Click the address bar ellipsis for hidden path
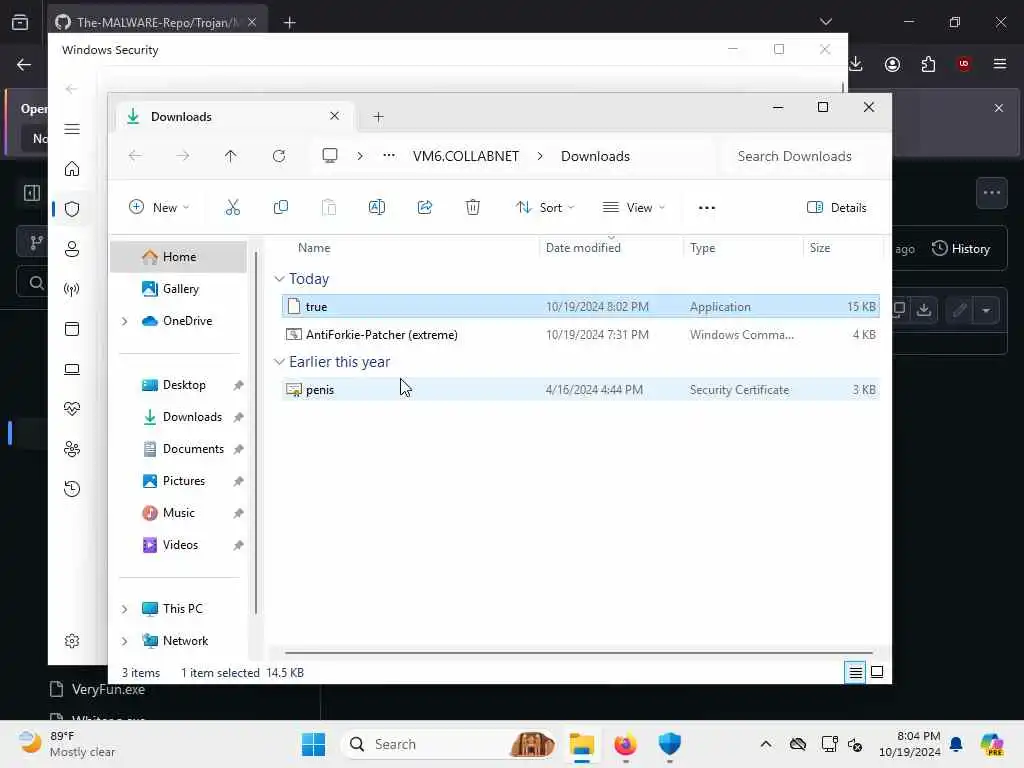 point(389,156)
